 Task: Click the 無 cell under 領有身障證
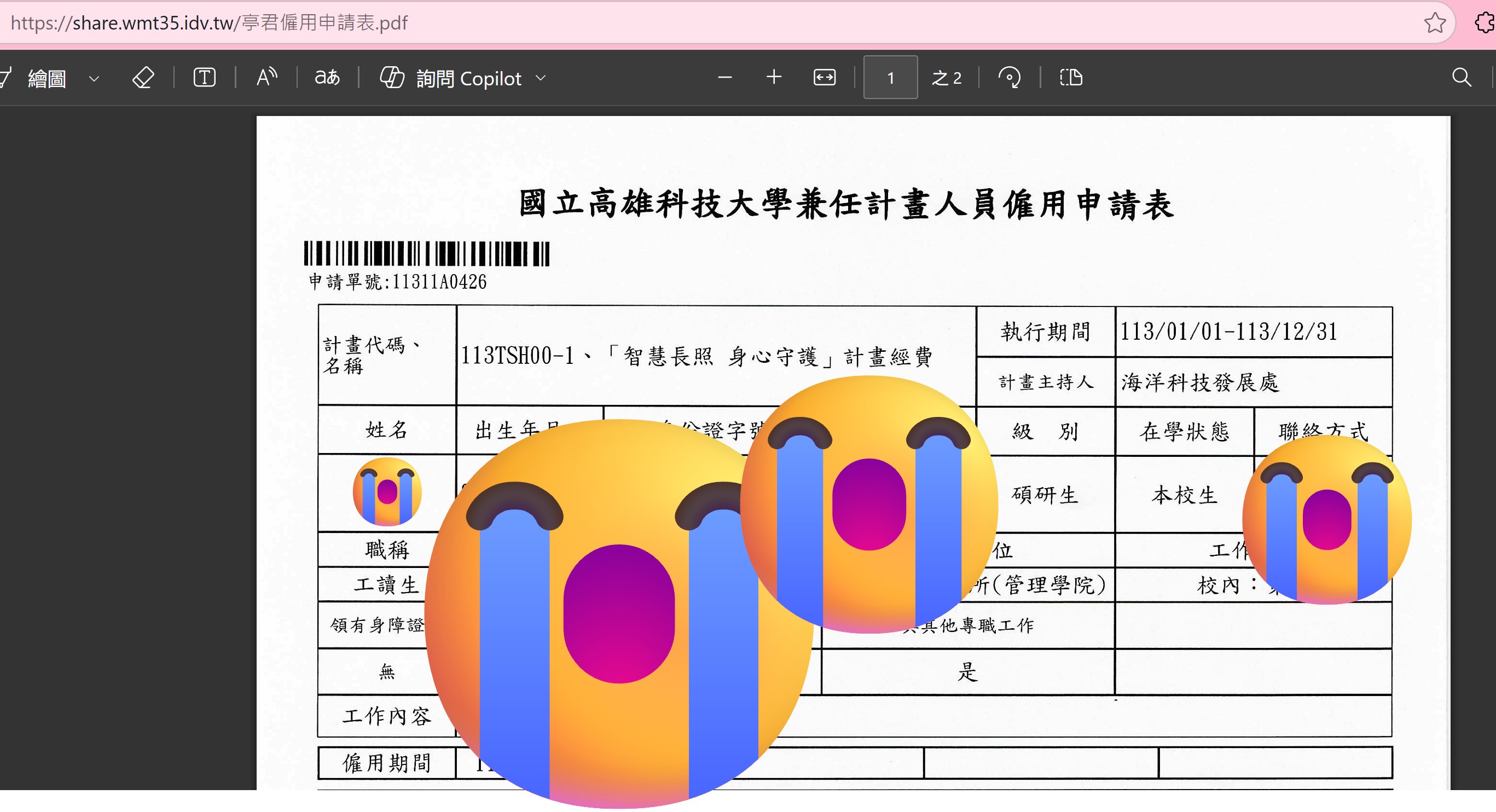[387, 672]
